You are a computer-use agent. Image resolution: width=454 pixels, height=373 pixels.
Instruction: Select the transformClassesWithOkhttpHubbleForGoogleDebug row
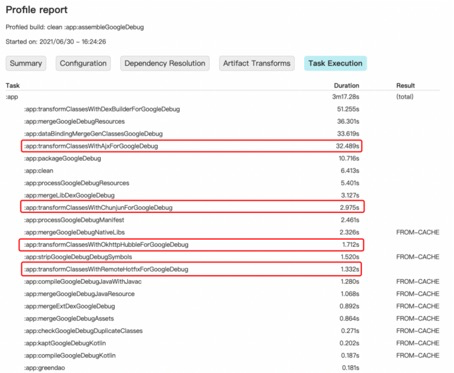coord(192,245)
